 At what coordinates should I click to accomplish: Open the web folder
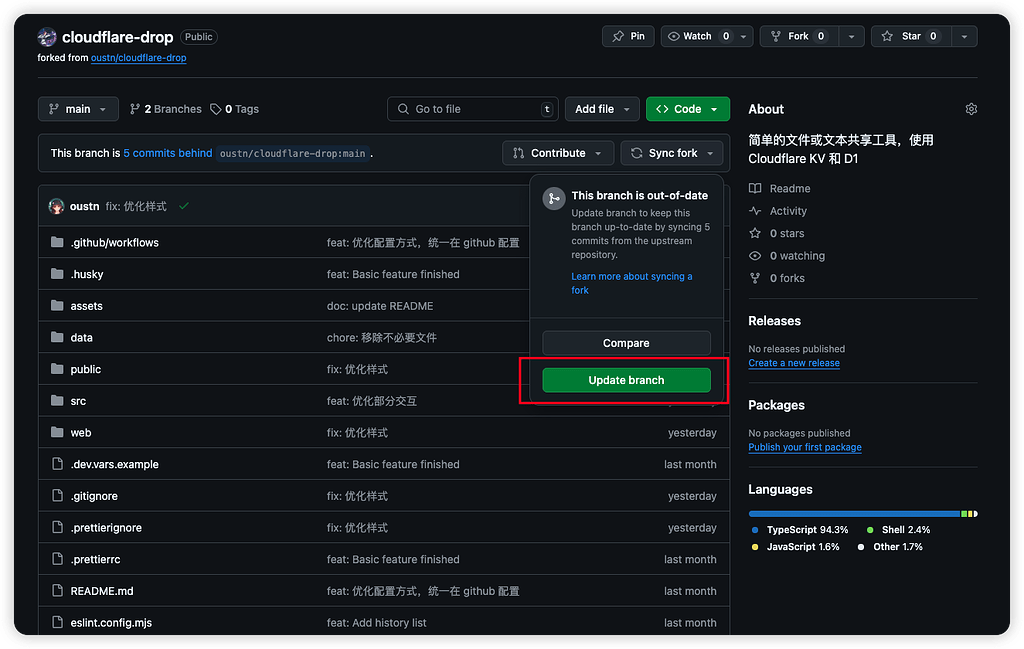(81, 432)
